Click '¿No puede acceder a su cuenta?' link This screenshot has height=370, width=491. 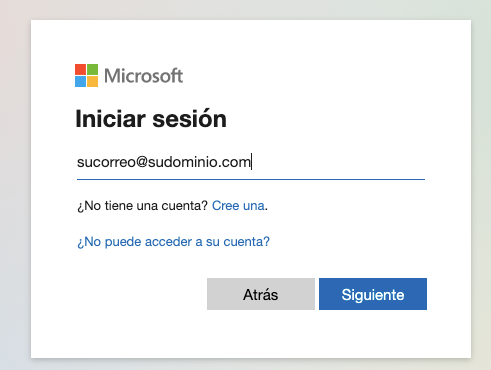coord(173,242)
